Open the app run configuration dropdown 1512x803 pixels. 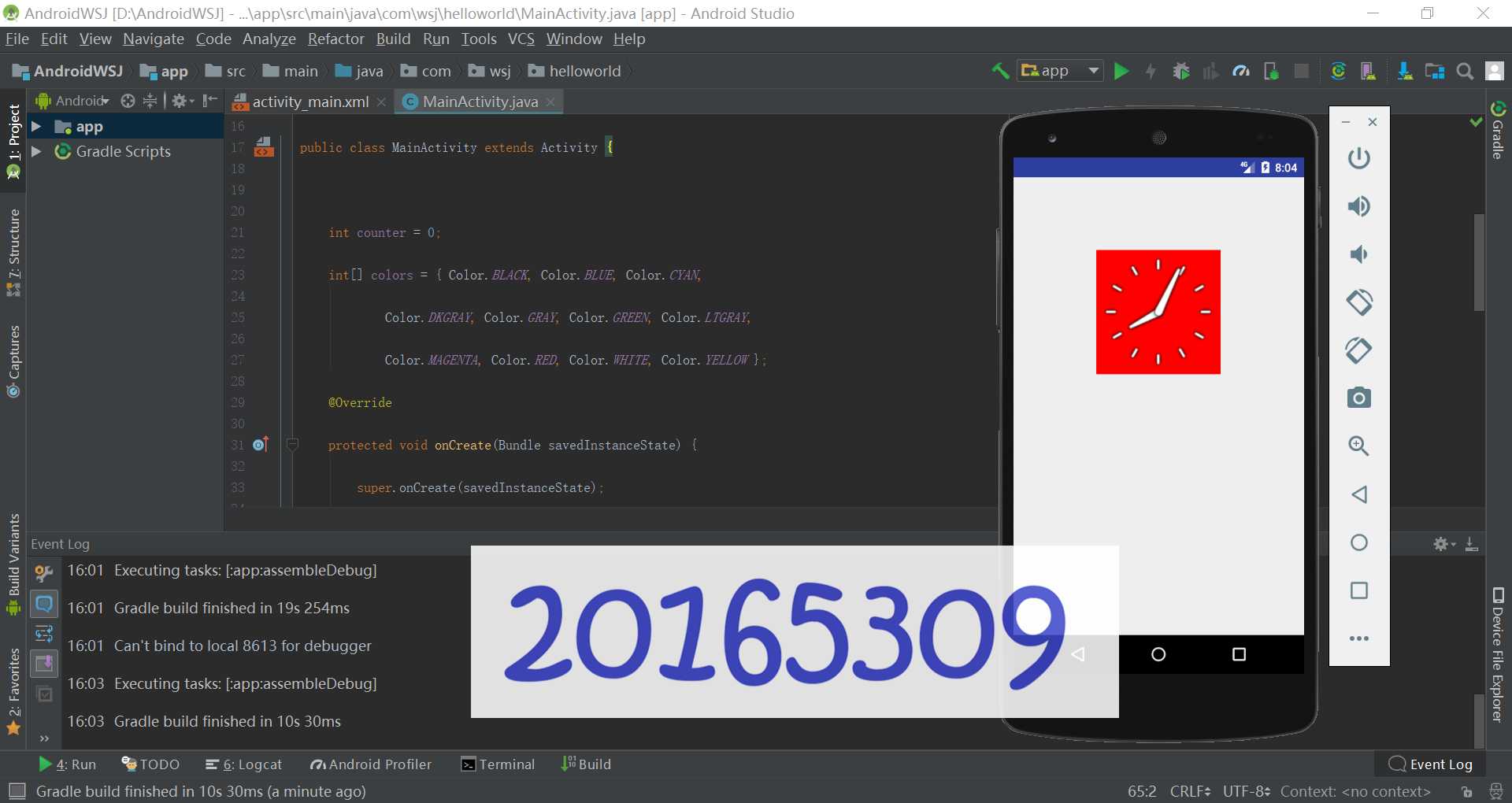point(1060,71)
